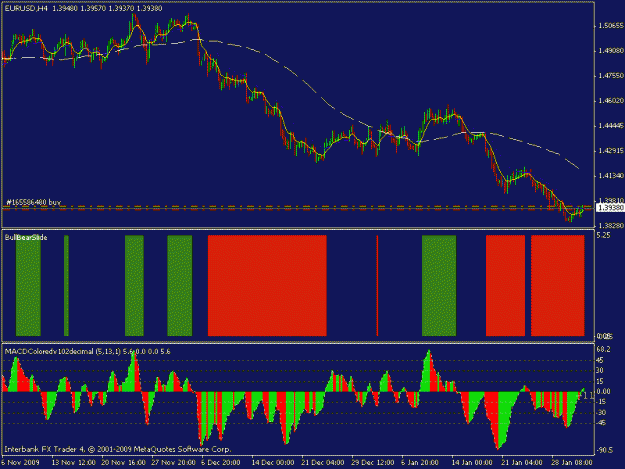625x469 pixels.
Task: Click the EURUSD,H4 chart title text
Action: point(26,8)
